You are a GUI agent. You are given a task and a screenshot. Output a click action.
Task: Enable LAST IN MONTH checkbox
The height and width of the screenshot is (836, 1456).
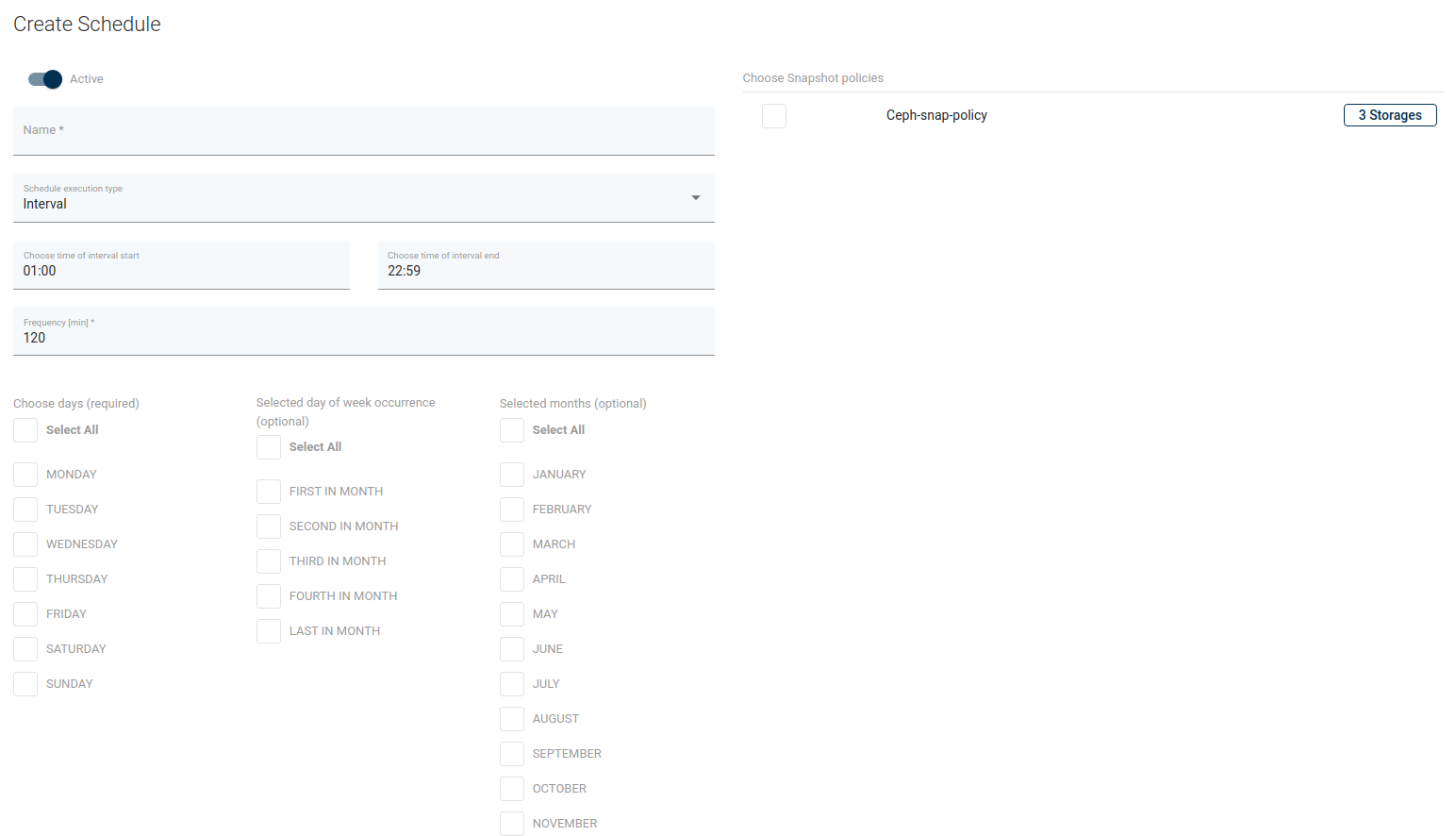pyautogui.click(x=269, y=631)
